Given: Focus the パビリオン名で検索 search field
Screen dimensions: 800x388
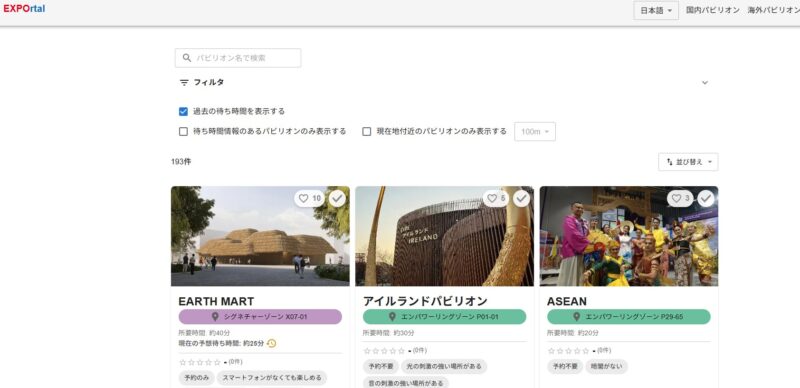Looking at the screenshot, I should coord(238,58).
